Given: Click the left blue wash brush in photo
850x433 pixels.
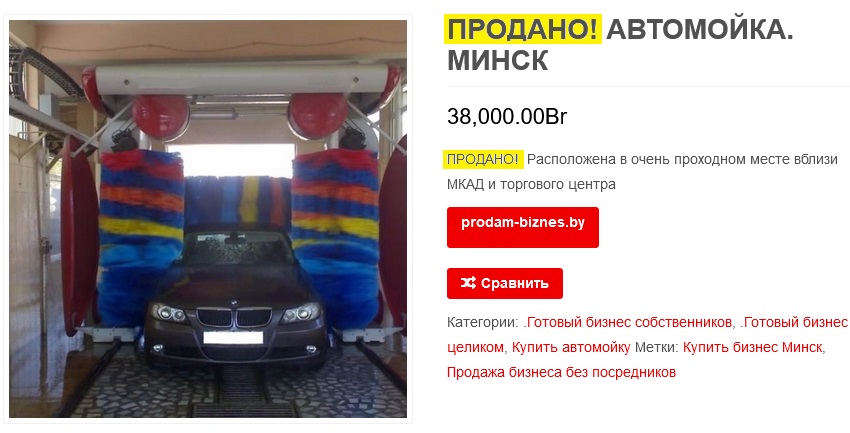Looking at the screenshot, I should [141, 238].
